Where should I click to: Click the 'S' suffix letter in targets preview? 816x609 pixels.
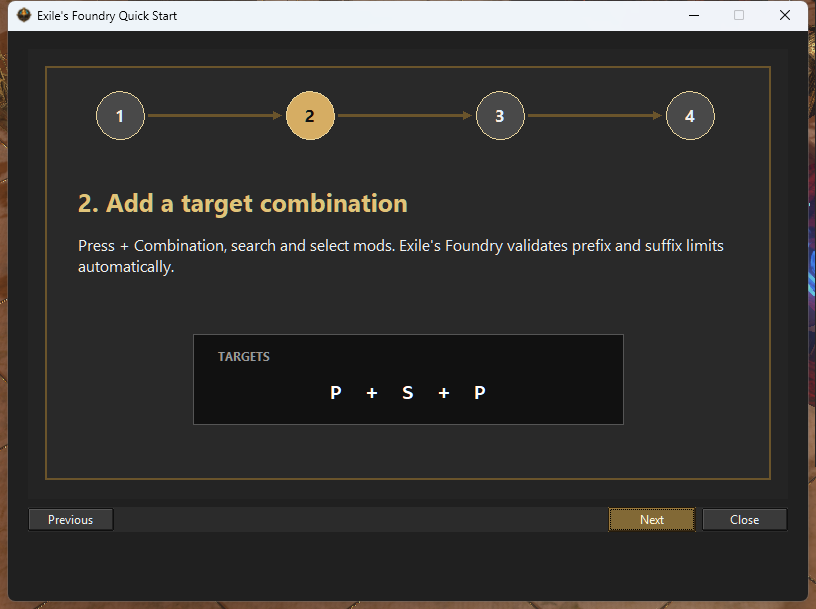pos(407,392)
